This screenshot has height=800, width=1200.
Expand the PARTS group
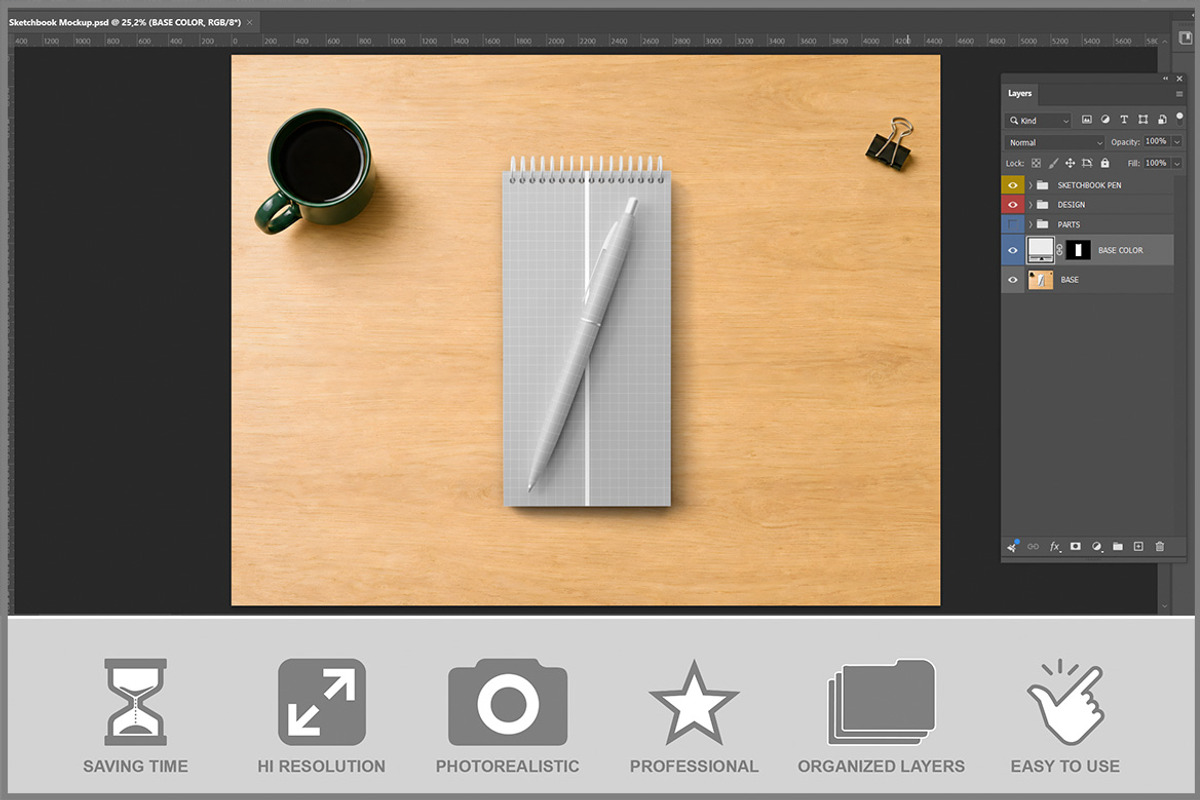pos(1031,224)
